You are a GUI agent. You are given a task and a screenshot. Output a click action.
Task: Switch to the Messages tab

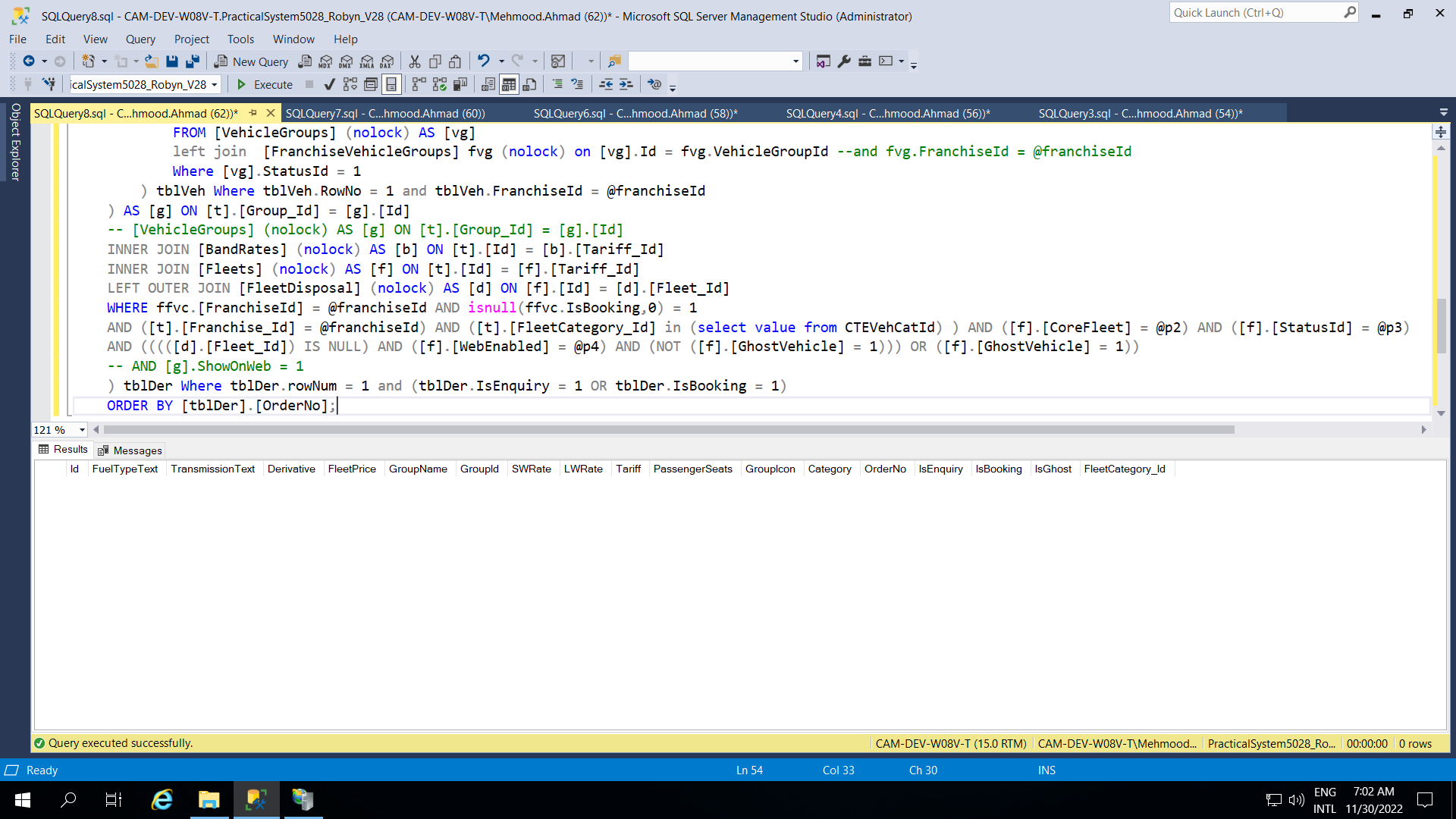pos(130,450)
